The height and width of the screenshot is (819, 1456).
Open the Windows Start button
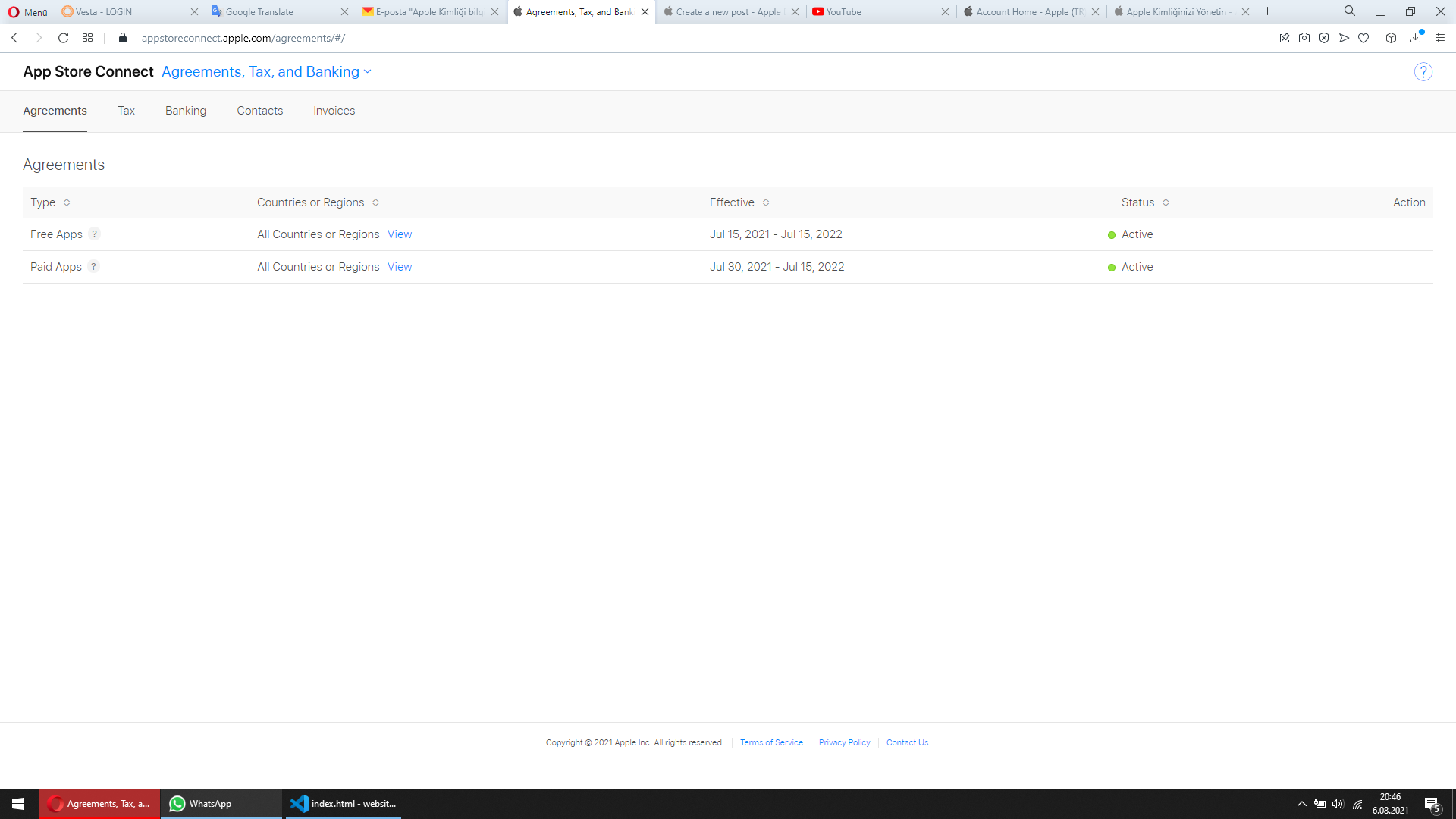pos(19,804)
